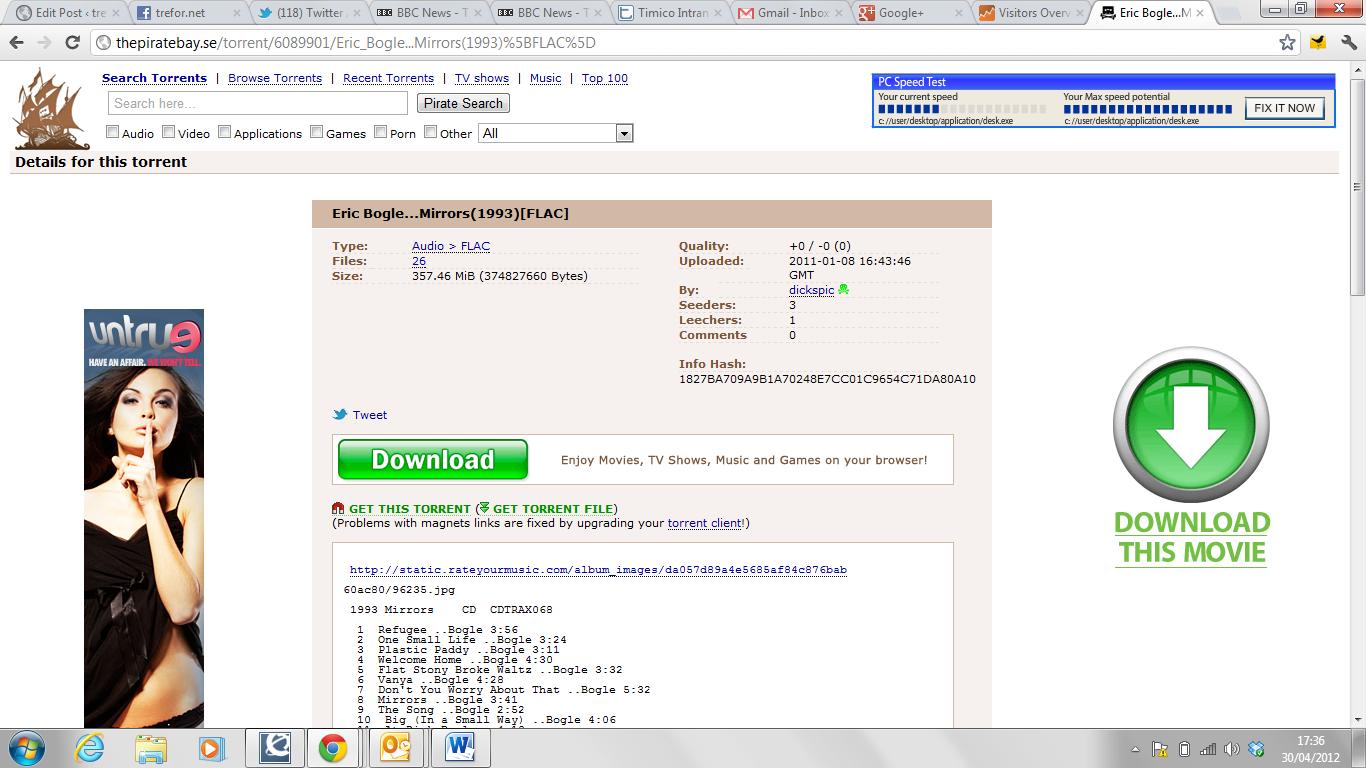
Task: Tick the Video checkbox
Action: pos(169,132)
